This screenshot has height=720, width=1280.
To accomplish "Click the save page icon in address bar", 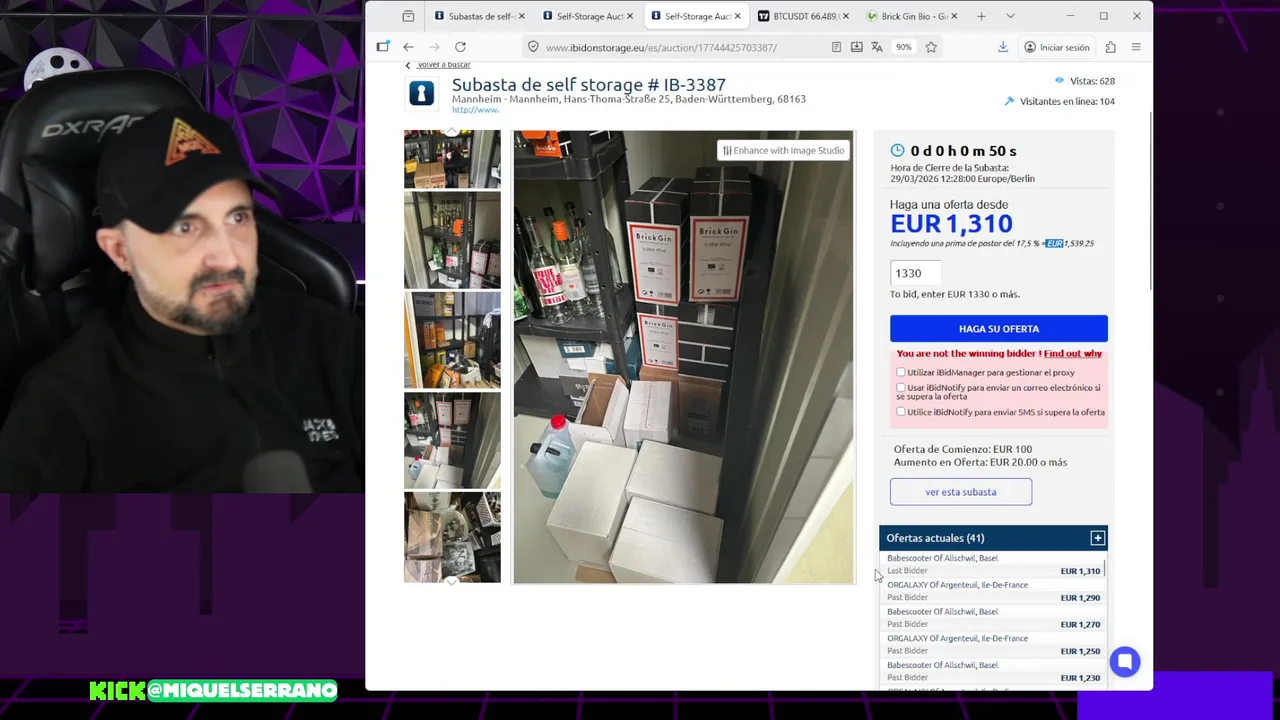I will tap(857, 47).
